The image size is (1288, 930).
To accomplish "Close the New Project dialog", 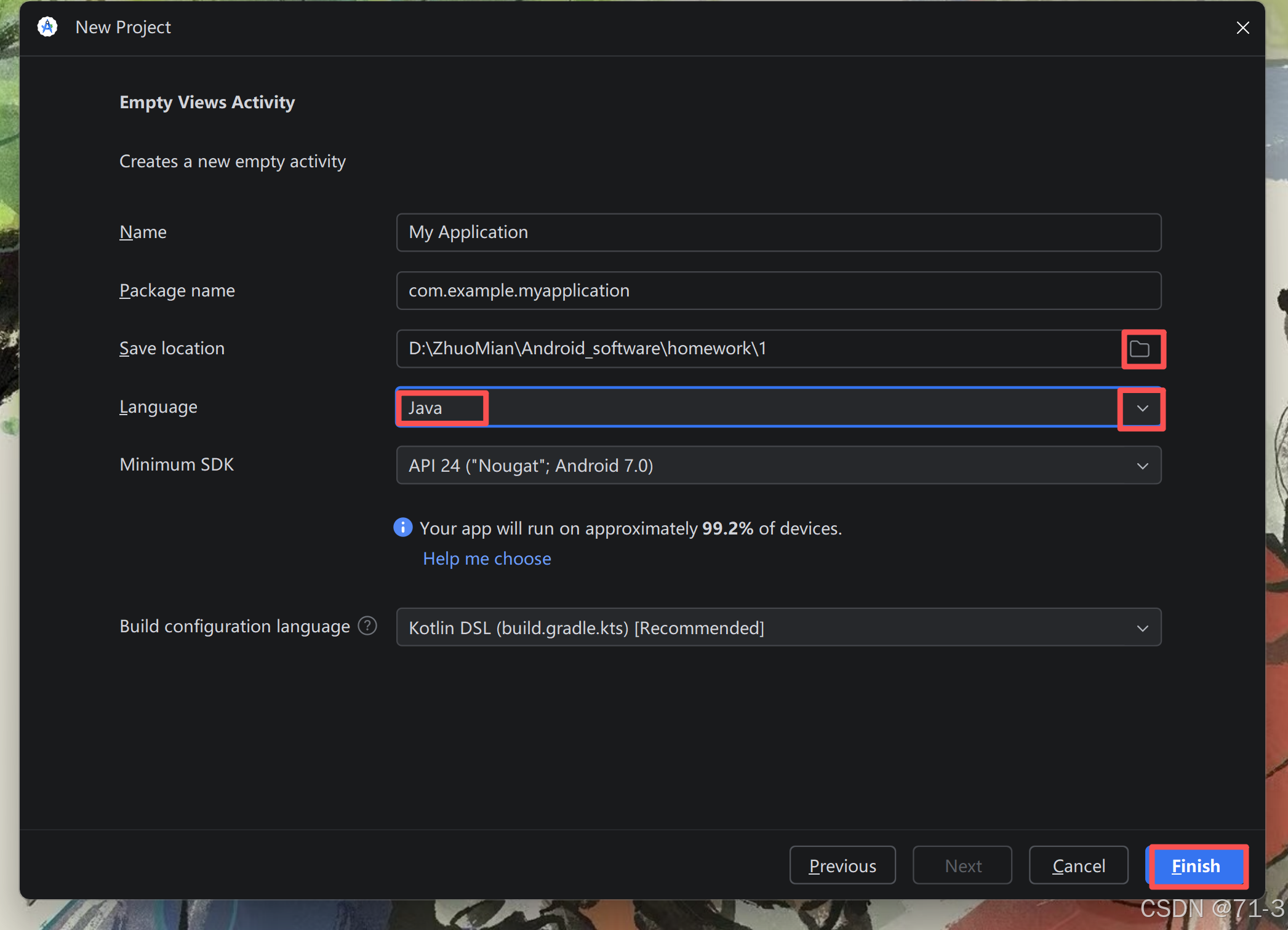I will tap(1242, 28).
